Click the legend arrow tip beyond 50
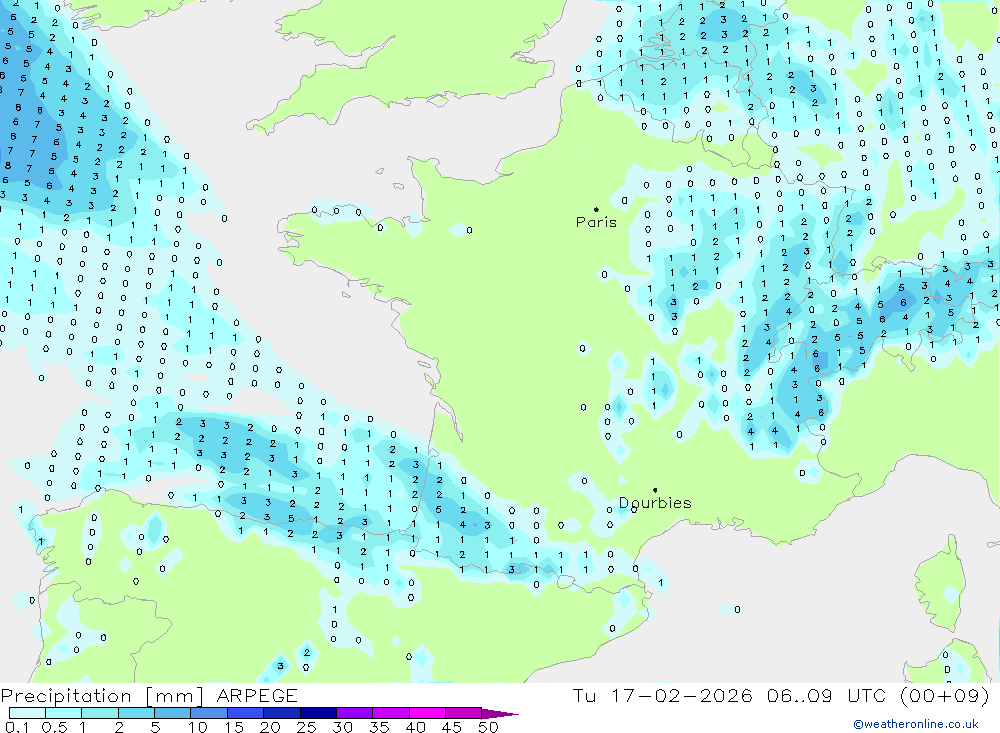This screenshot has height=733, width=1000. 501,714
